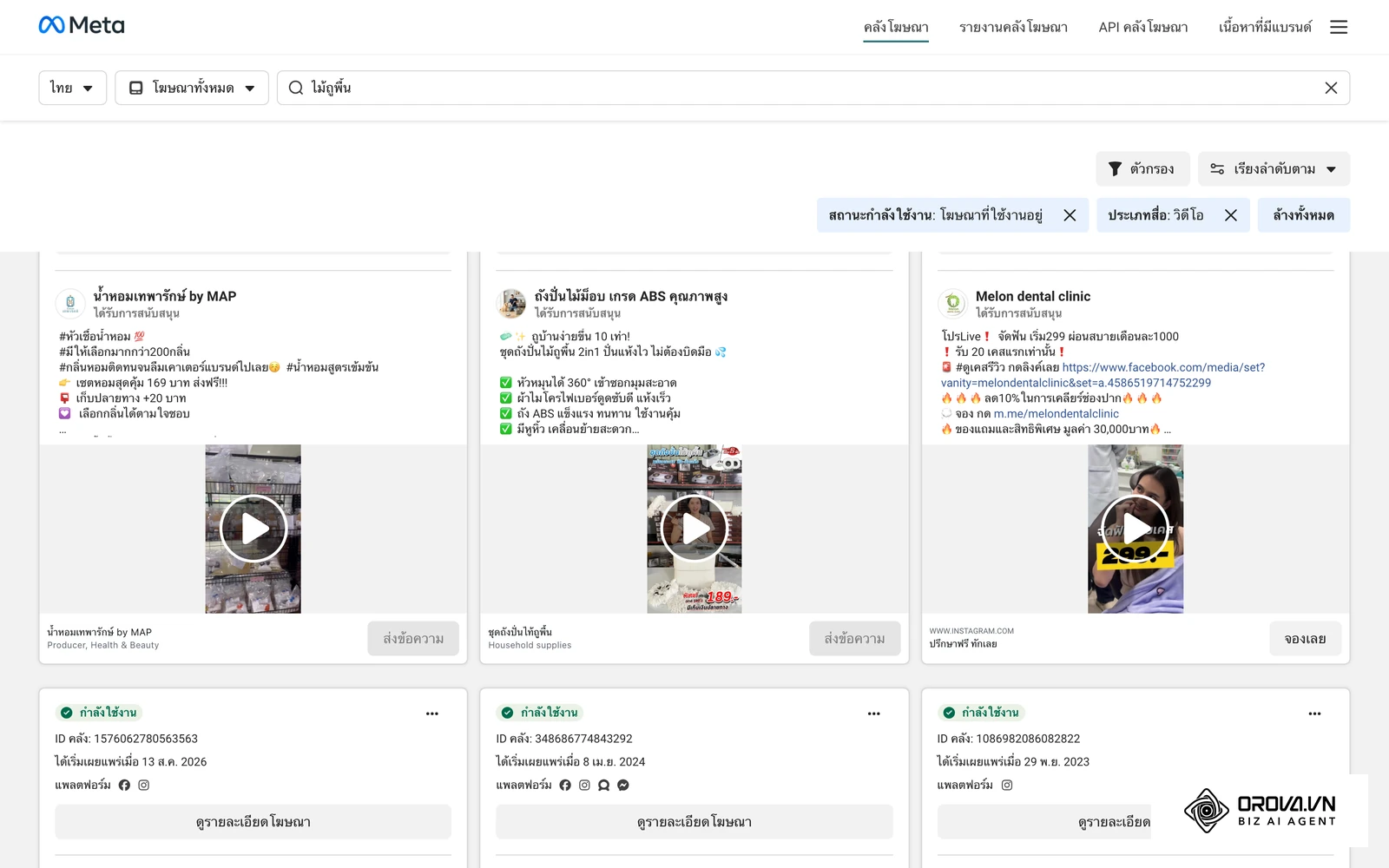Play the น้ำหอมเทพารักษ์ by MAP video
This screenshot has width=1389, height=868.
coord(253,529)
